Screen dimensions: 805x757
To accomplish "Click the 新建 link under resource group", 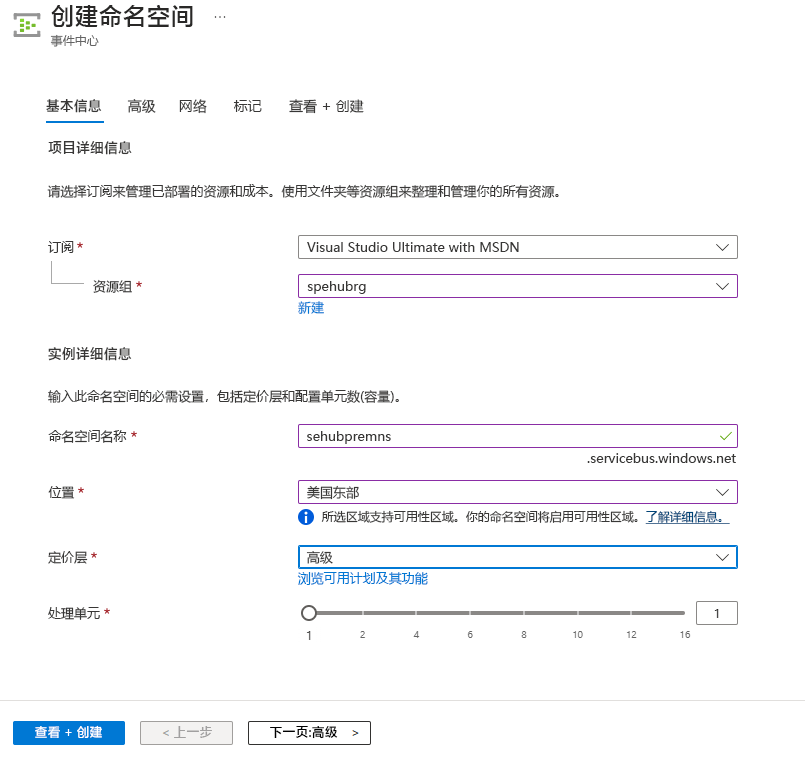I will [310, 307].
